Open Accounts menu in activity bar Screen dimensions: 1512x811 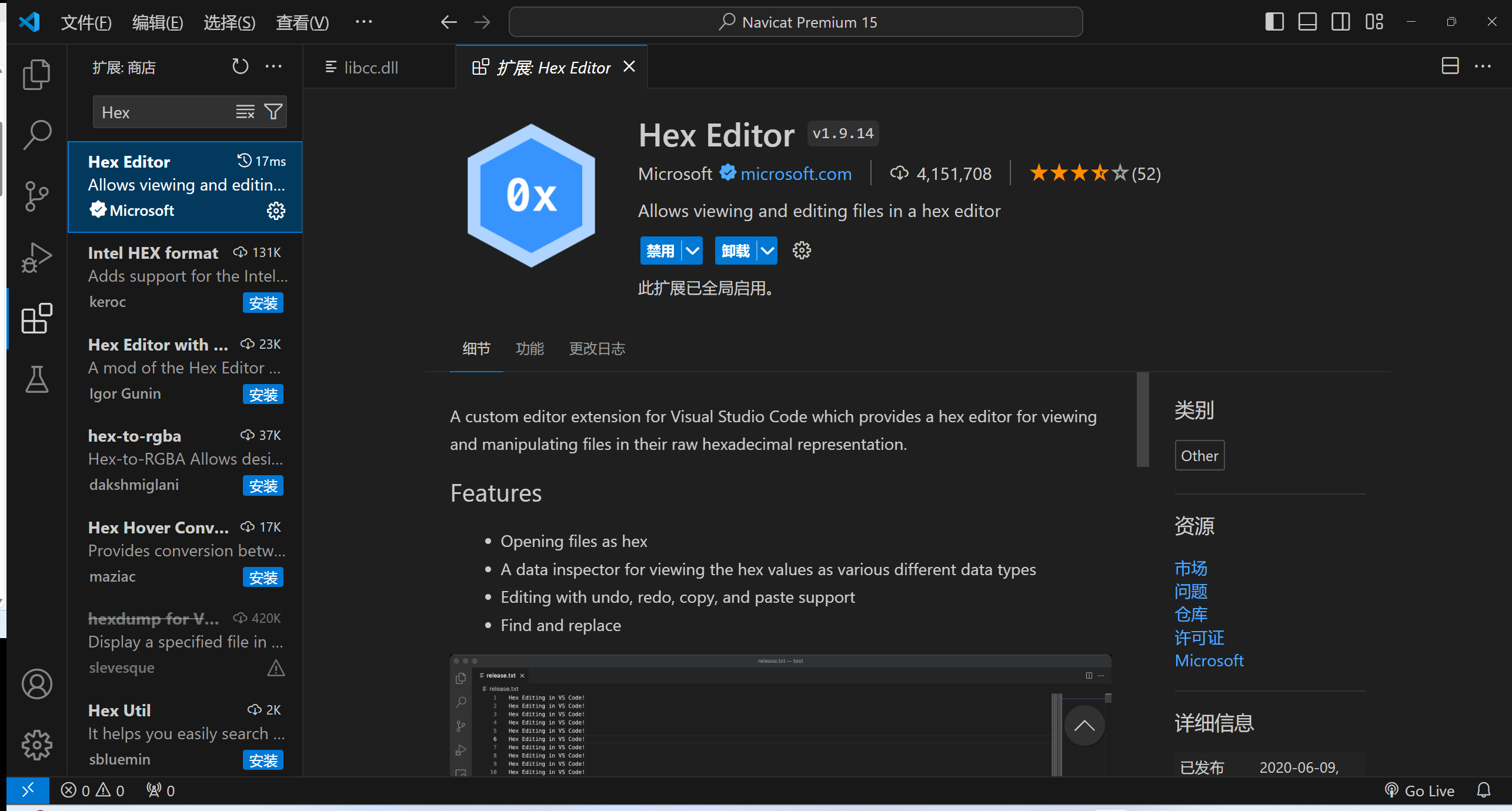pos(36,684)
